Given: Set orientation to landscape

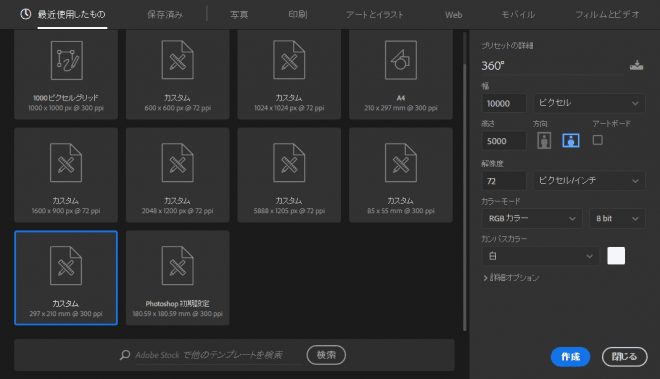Looking at the screenshot, I should click(571, 140).
